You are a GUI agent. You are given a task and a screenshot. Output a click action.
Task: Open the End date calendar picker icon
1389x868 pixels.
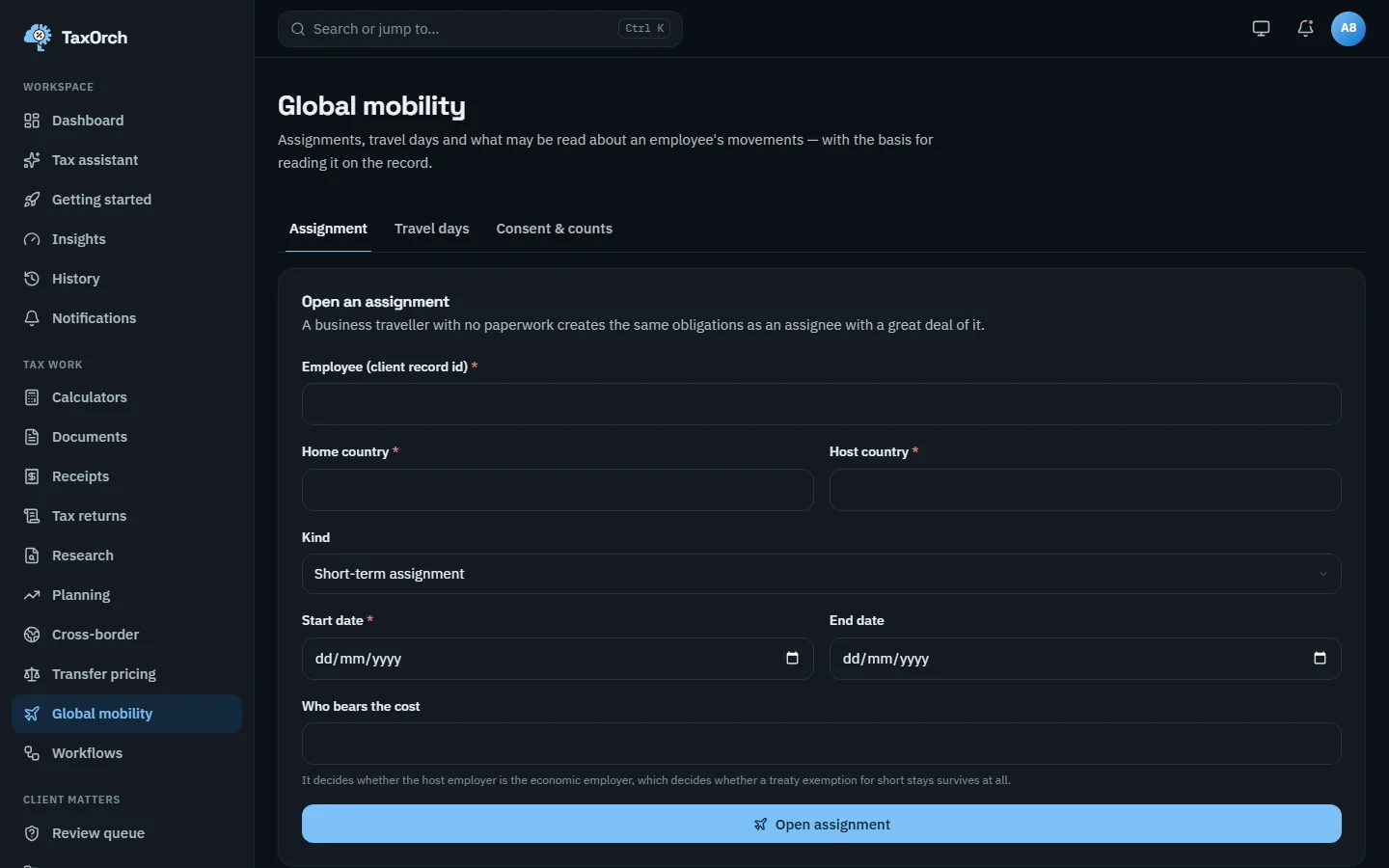(1320, 659)
